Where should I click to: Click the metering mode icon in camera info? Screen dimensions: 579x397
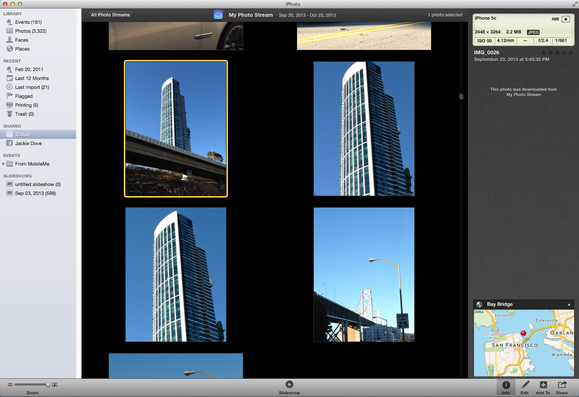point(566,19)
